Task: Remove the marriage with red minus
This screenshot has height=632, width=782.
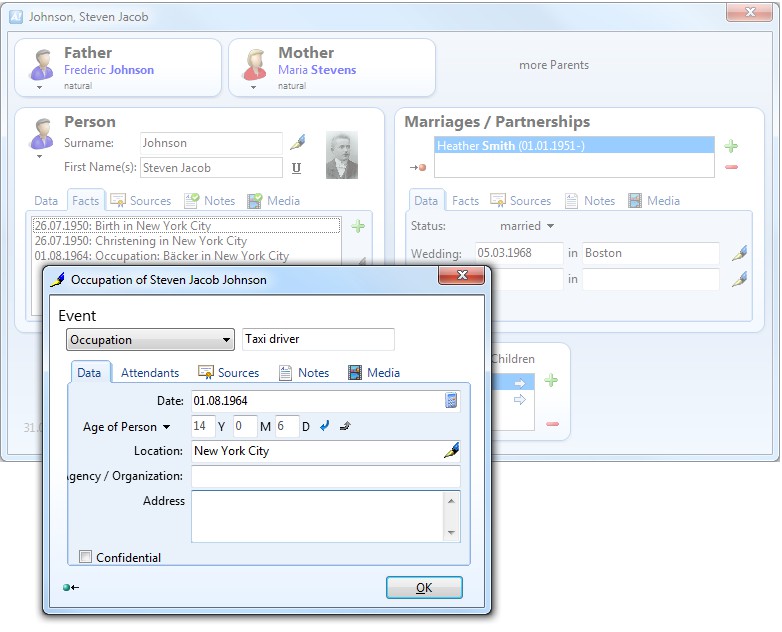Action: (732, 167)
